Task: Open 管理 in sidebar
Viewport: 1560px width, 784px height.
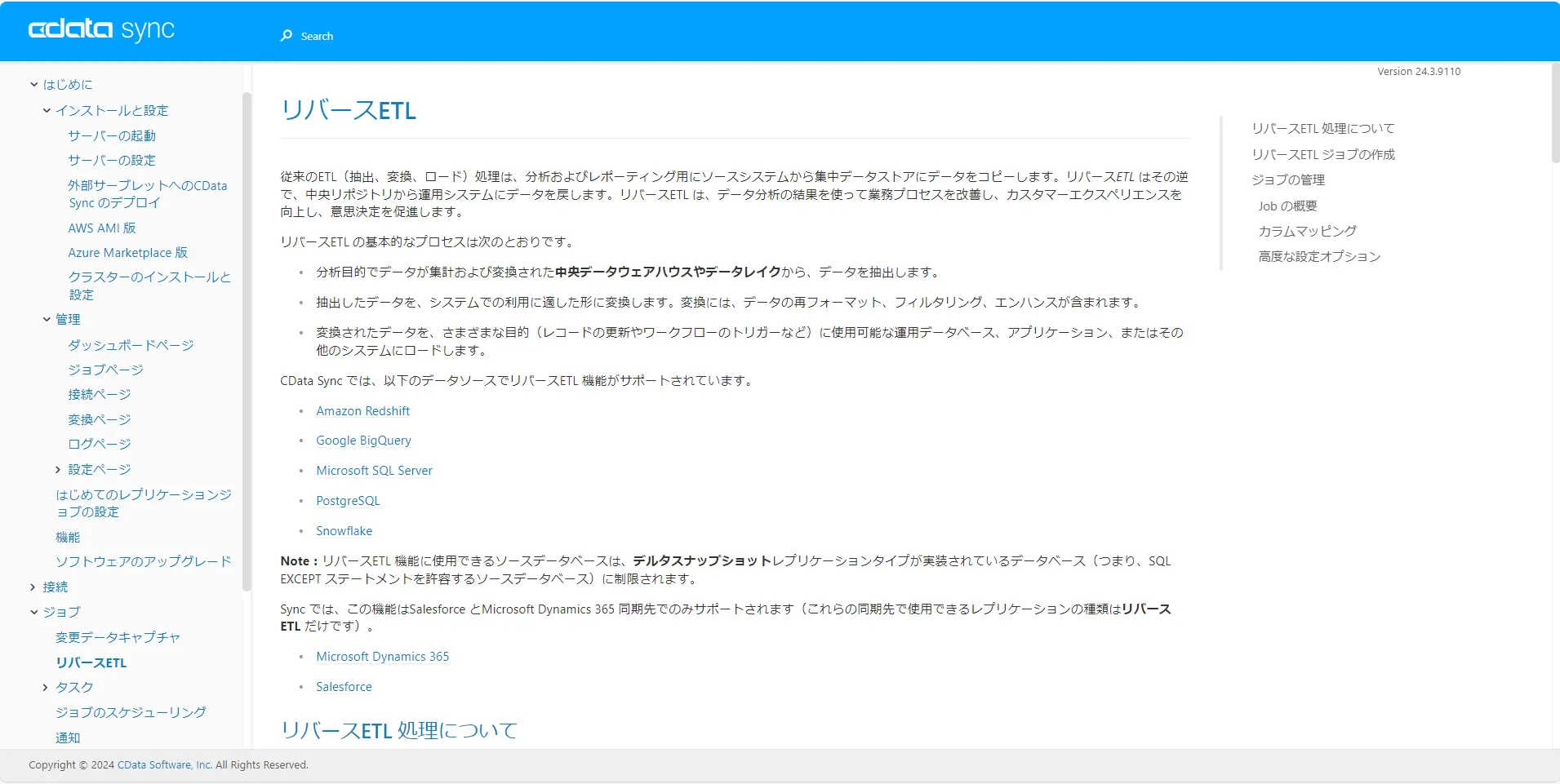Action: tap(68, 319)
